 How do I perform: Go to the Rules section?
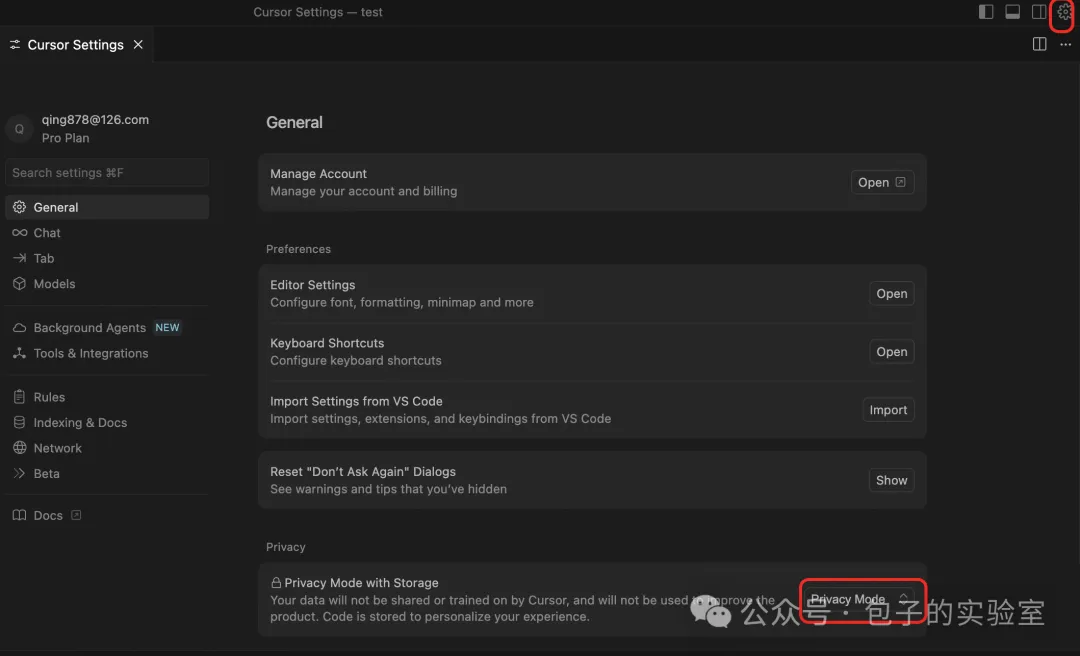click(x=107, y=397)
